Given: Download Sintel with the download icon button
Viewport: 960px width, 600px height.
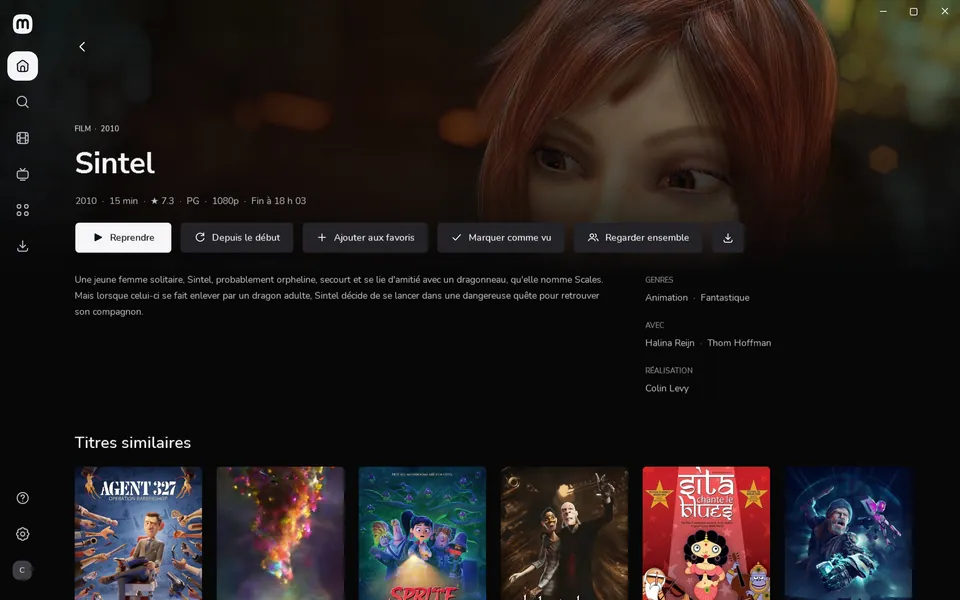Looking at the screenshot, I should tap(728, 238).
